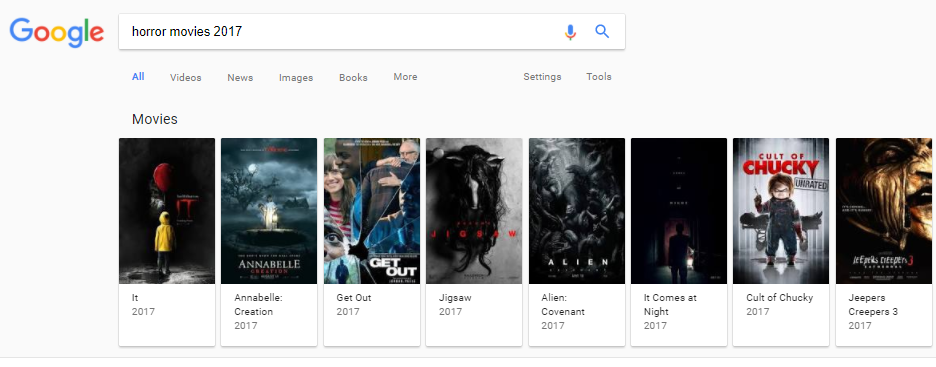Switch to the Videos tab
The image size is (936, 367).
pos(186,78)
